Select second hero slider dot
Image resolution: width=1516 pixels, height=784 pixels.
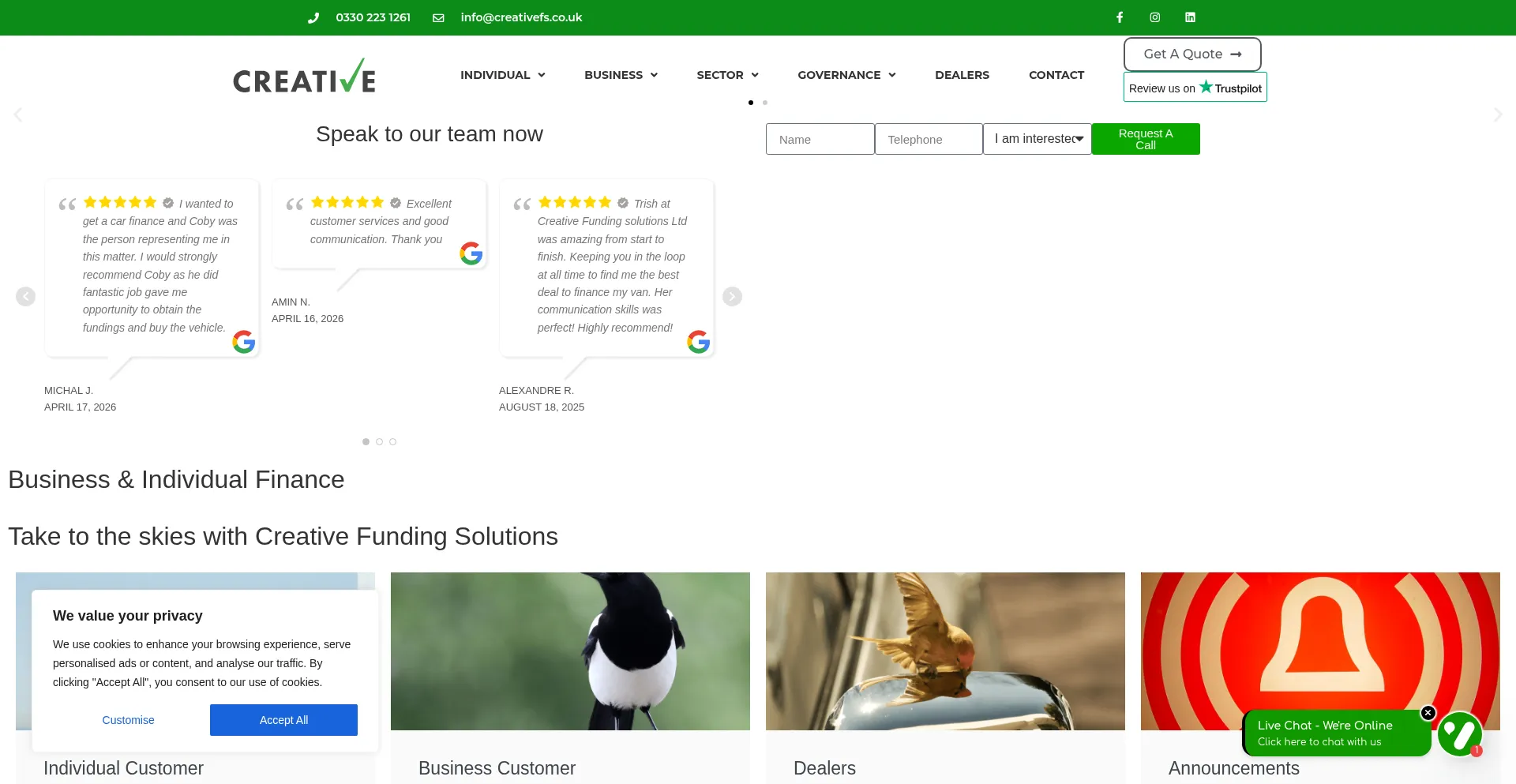[765, 103]
